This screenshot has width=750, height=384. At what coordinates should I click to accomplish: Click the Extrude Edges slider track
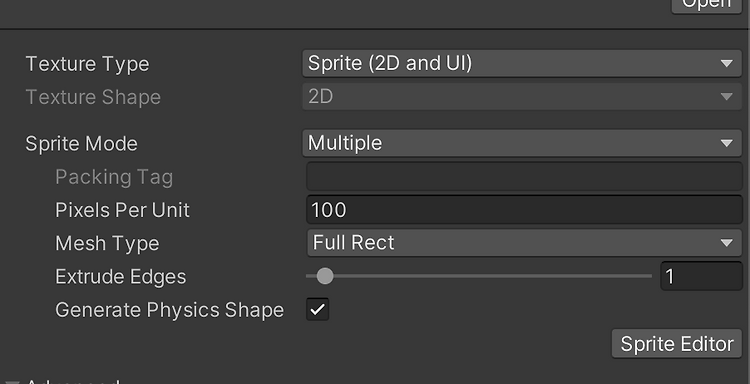(x=479, y=276)
